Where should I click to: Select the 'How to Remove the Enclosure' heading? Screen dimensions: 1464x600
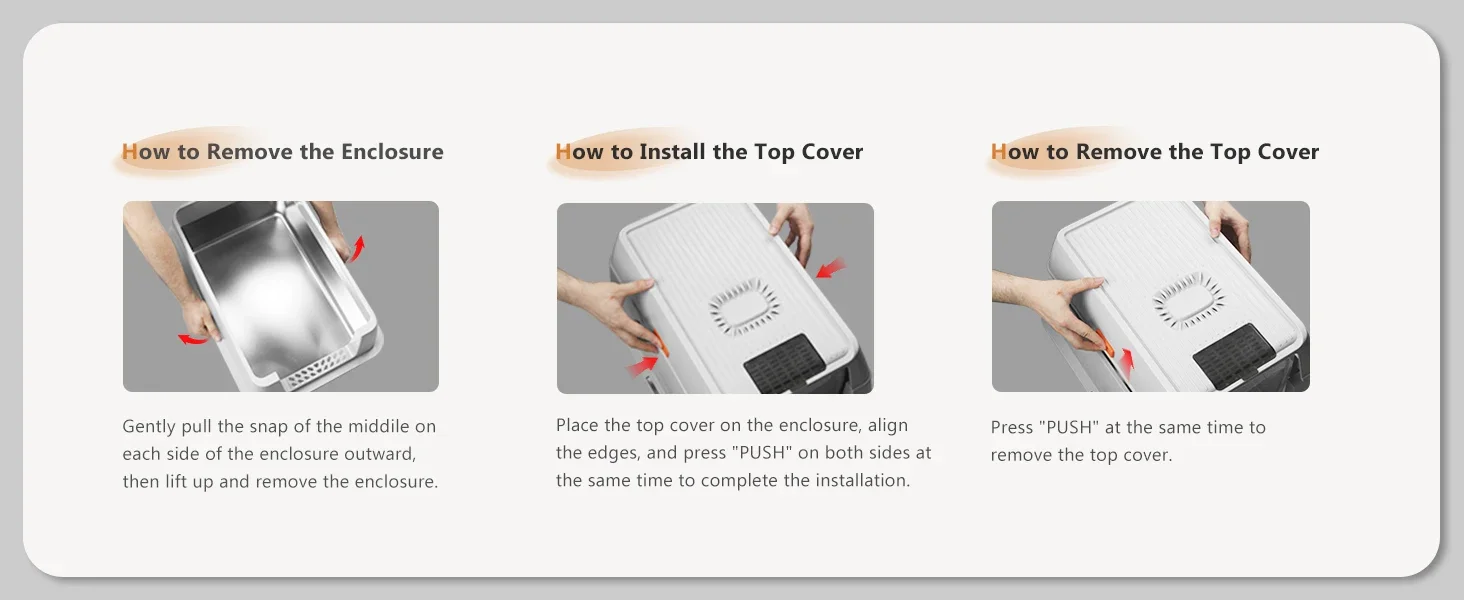coord(282,152)
